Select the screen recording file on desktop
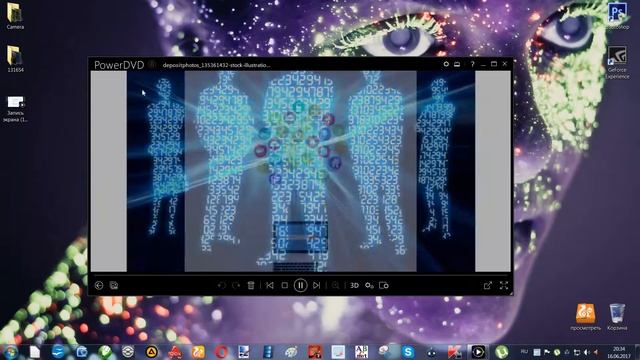Viewport: 640px width, 360px height. pyautogui.click(x=16, y=109)
